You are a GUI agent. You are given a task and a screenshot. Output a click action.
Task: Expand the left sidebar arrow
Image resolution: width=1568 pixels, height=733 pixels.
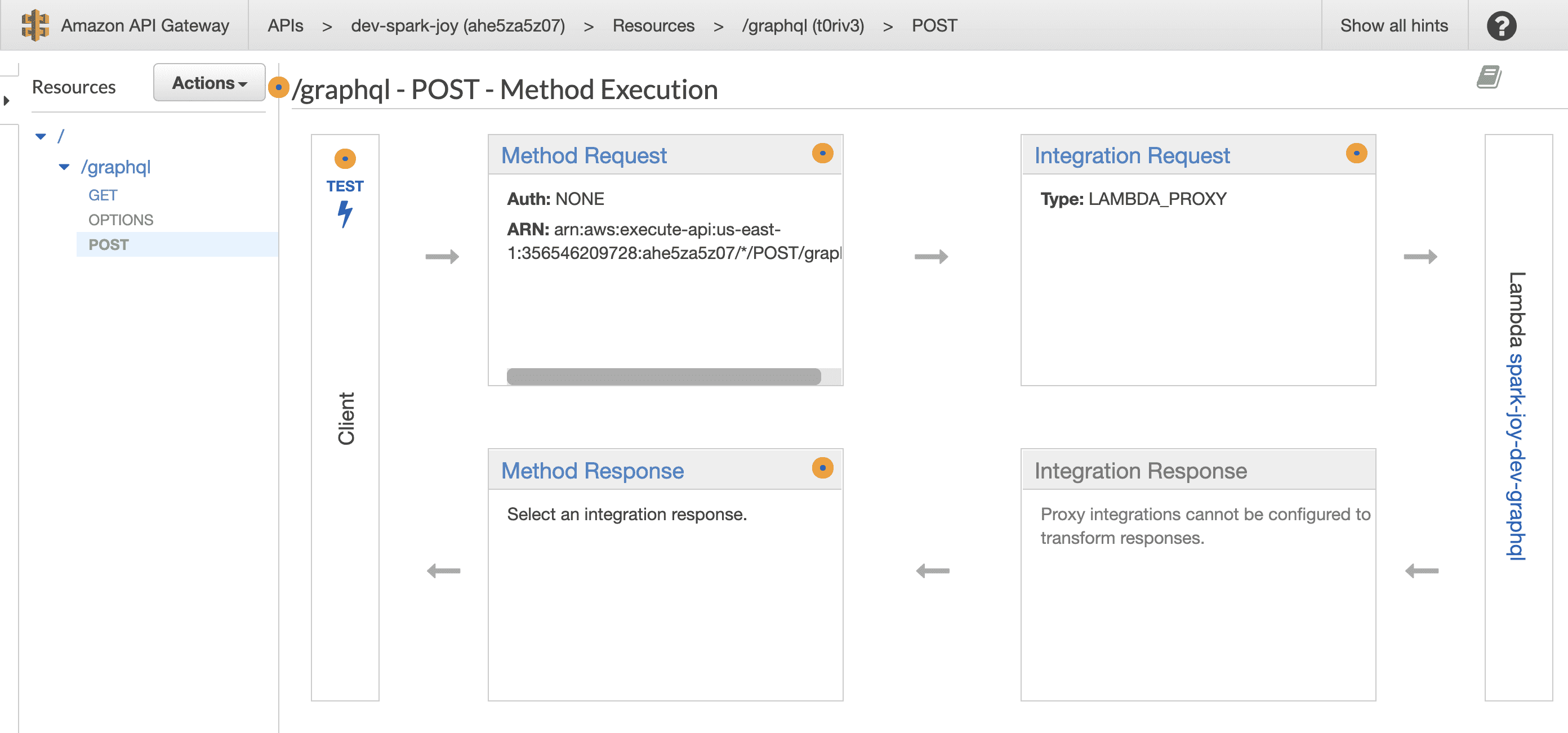point(7,100)
